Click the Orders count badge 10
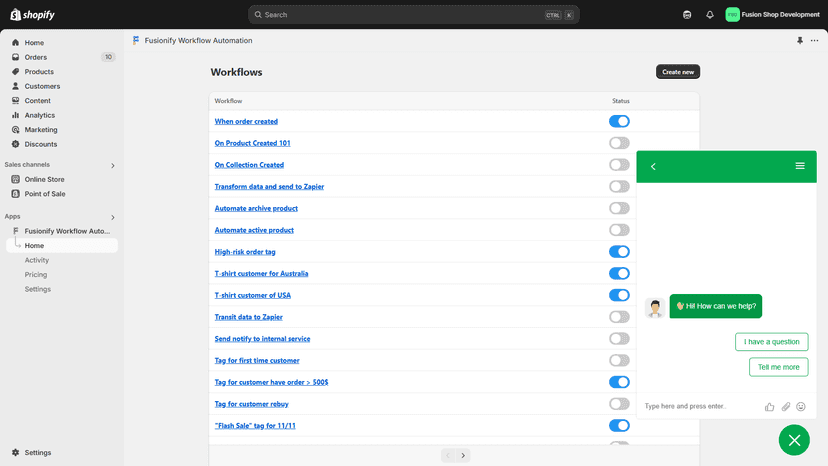The width and height of the screenshot is (828, 466). point(108,57)
